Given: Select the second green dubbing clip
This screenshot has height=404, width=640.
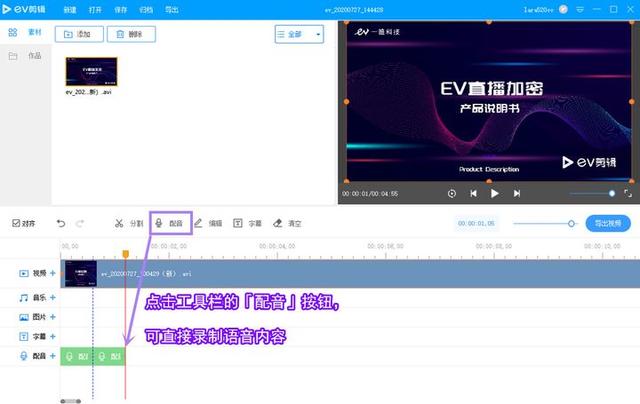Looking at the screenshot, I should point(109,357).
